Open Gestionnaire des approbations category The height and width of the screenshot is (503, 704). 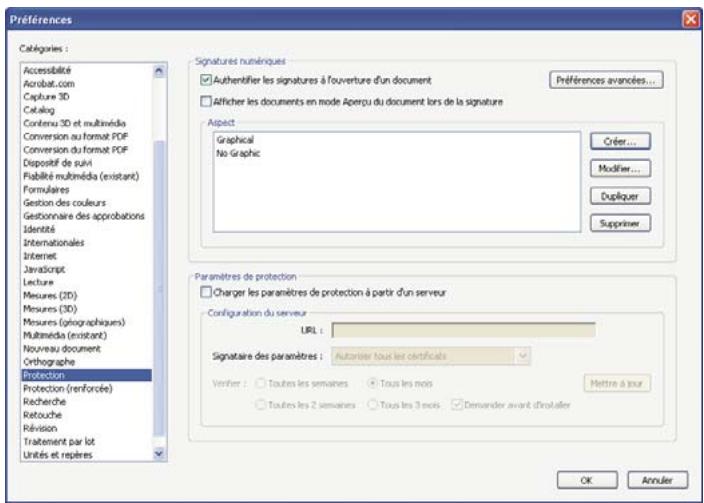click(84, 216)
